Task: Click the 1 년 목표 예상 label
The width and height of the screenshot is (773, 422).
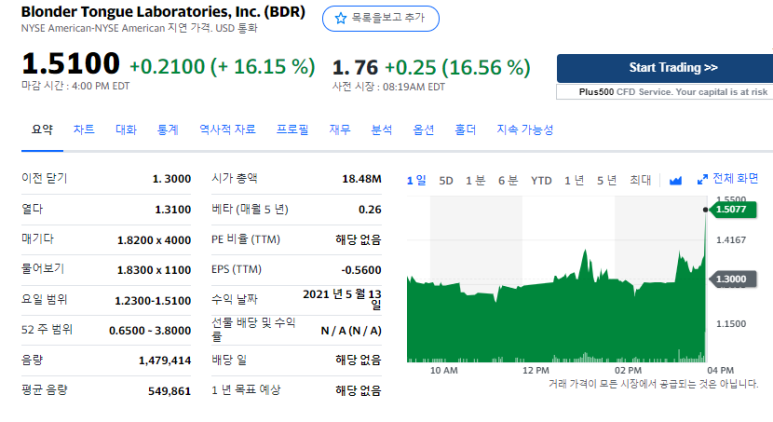Action: coord(246,390)
